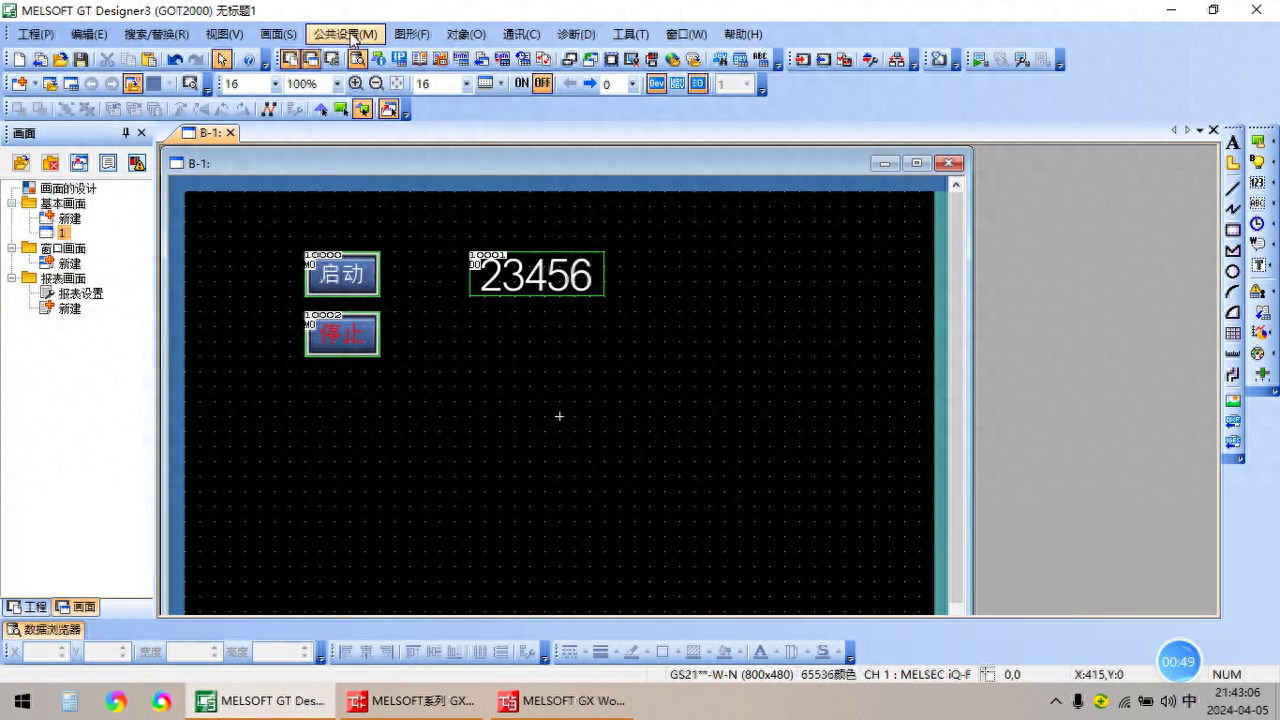Start the simulator from toolbar
This screenshot has width=1280, height=720.
click(979, 60)
